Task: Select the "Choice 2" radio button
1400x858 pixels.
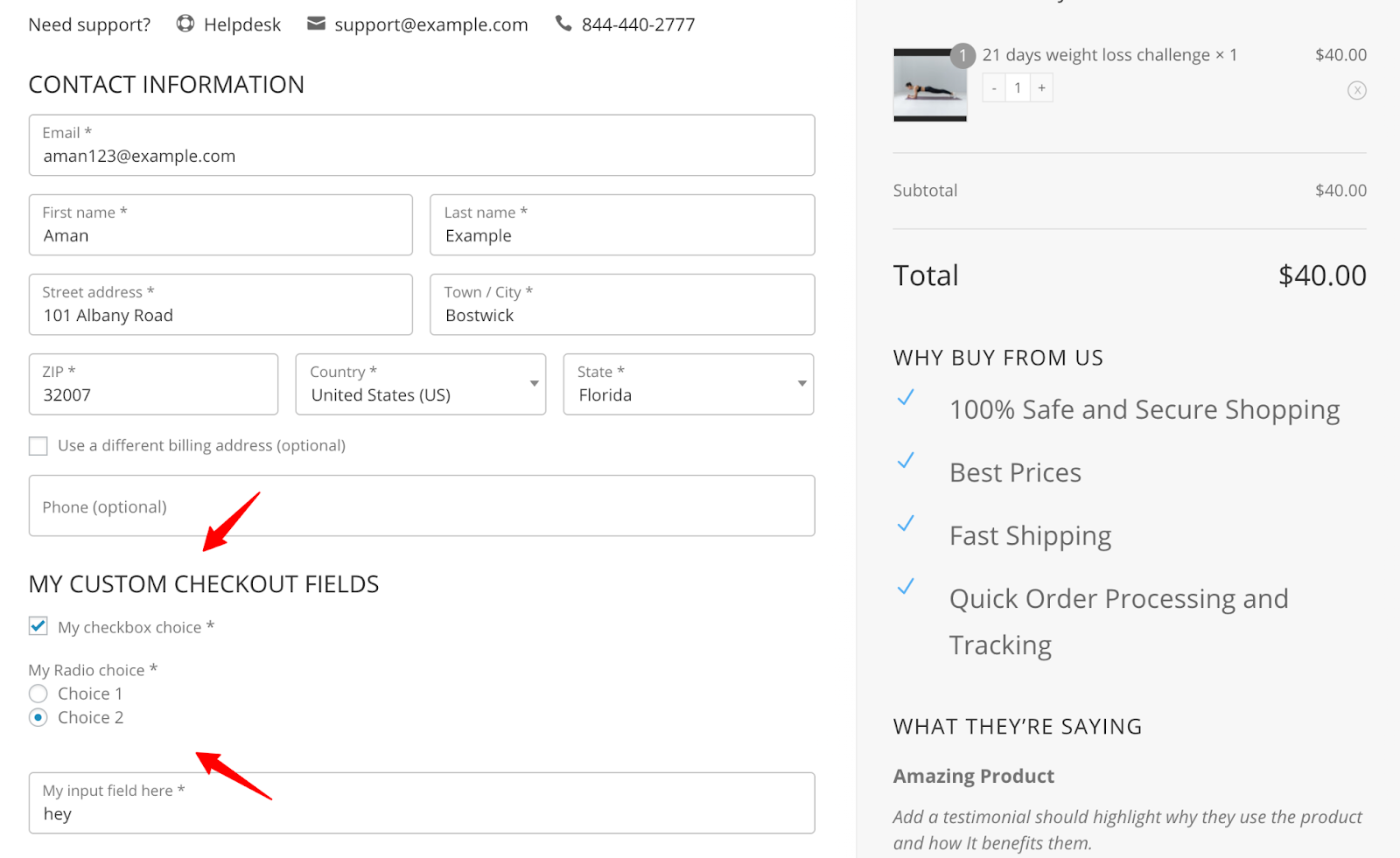Action: tap(38, 717)
